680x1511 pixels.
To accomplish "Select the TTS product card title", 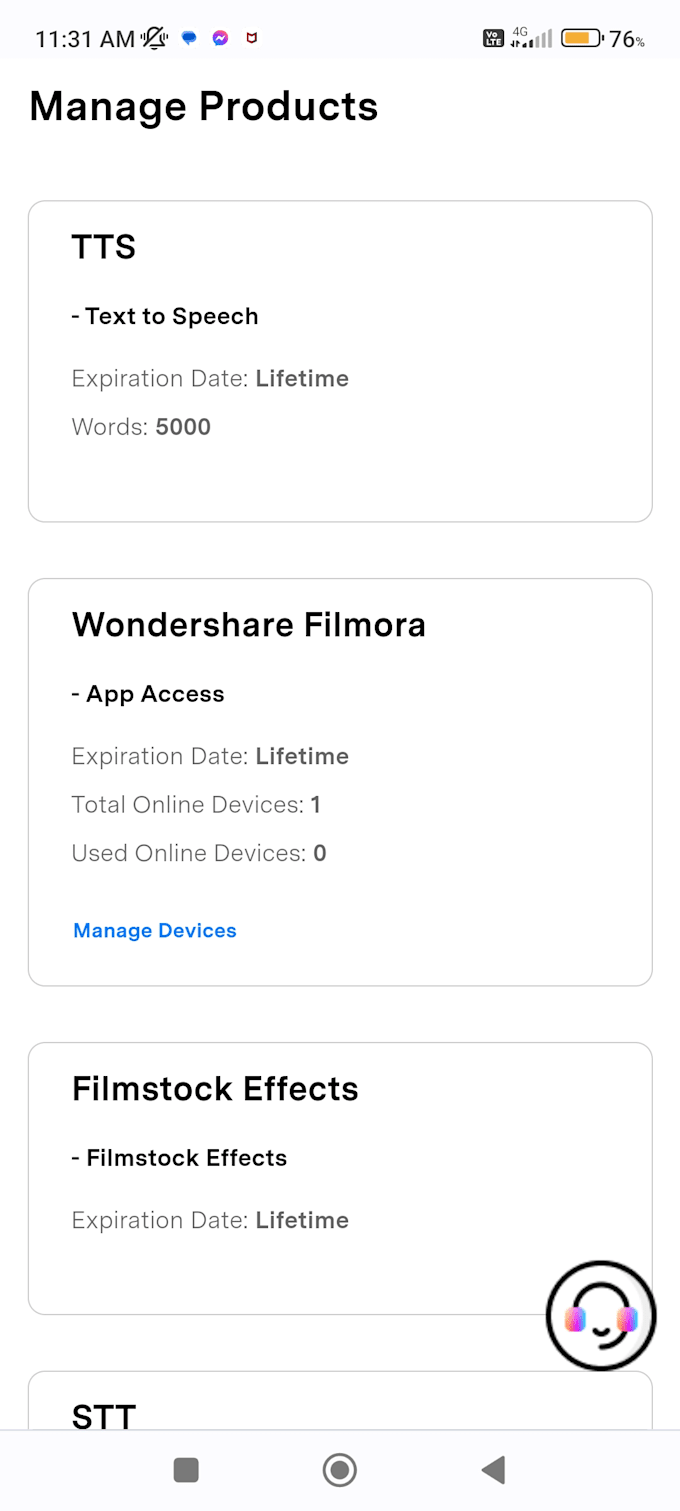I will tap(104, 247).
